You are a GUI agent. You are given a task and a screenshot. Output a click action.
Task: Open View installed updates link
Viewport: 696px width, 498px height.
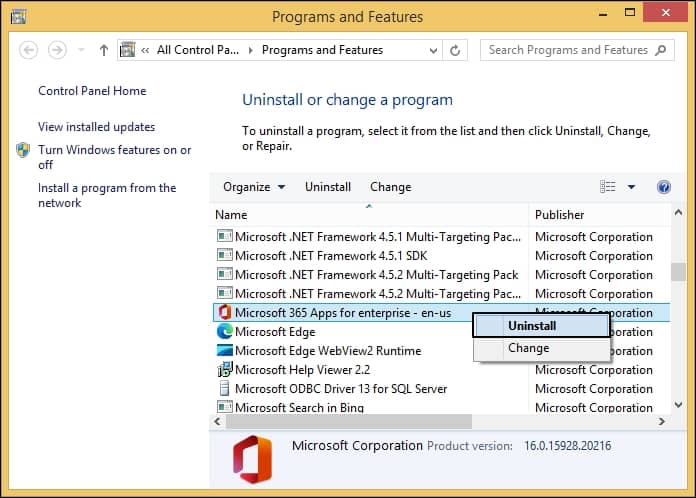96,127
